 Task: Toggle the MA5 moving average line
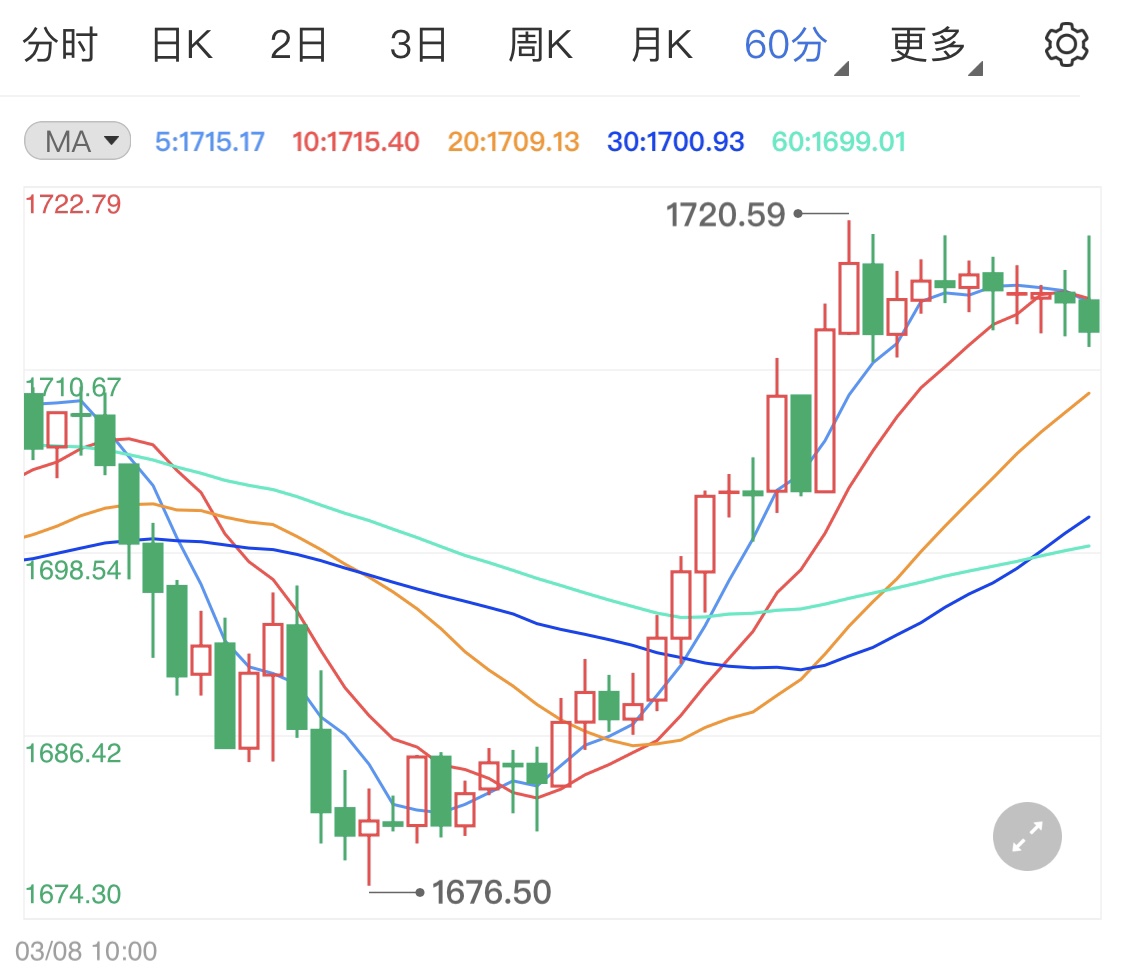211,141
